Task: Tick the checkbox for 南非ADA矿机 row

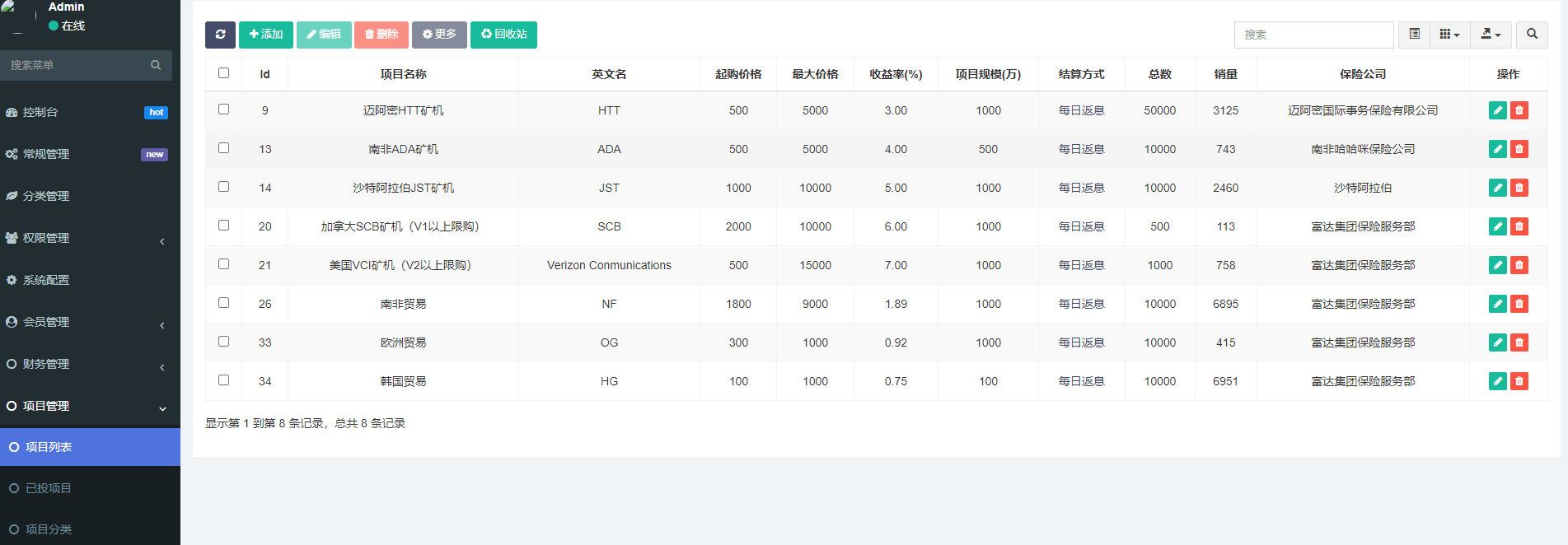Action: [223, 148]
